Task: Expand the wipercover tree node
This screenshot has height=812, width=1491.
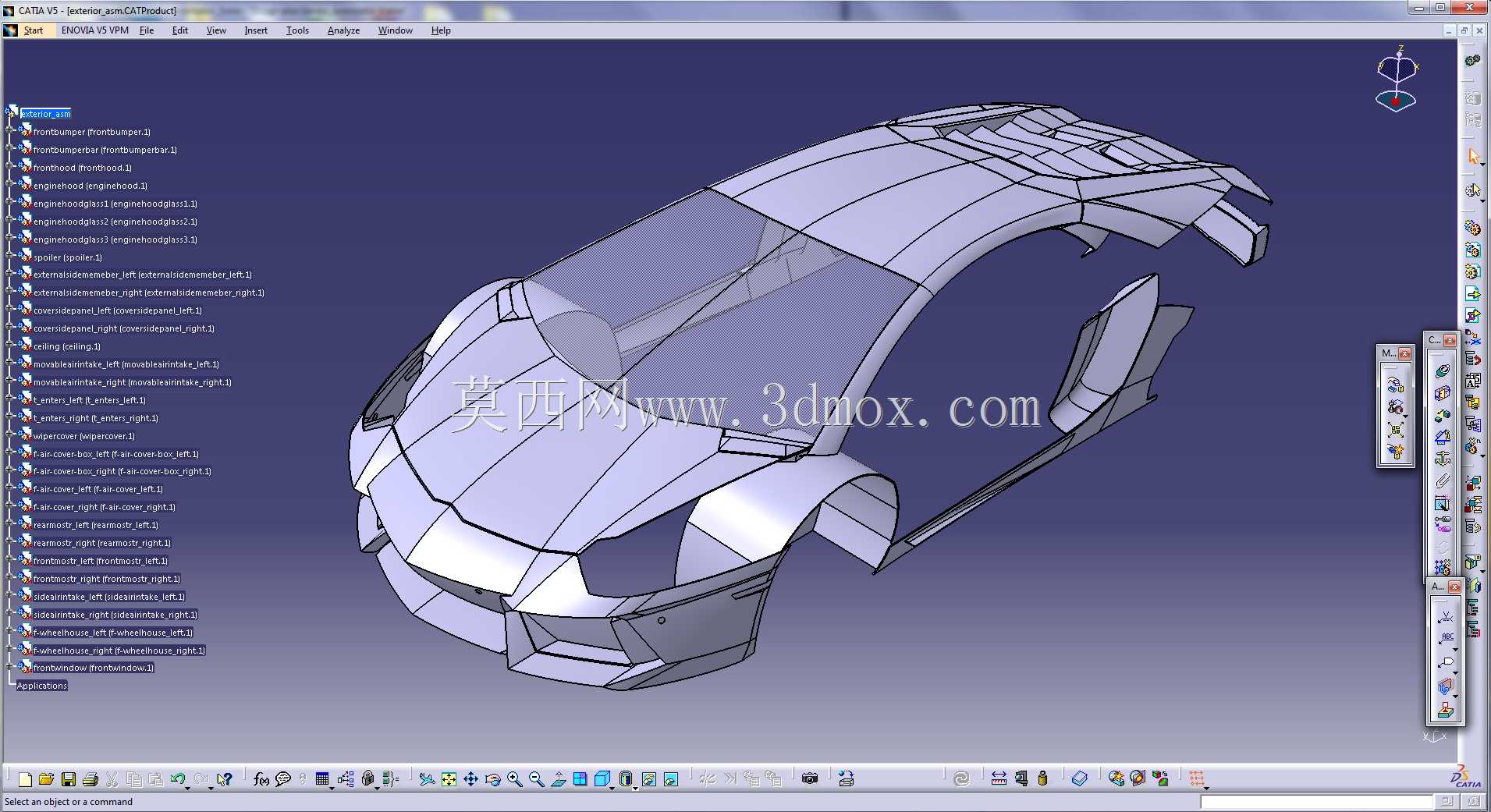Action: coord(10,435)
